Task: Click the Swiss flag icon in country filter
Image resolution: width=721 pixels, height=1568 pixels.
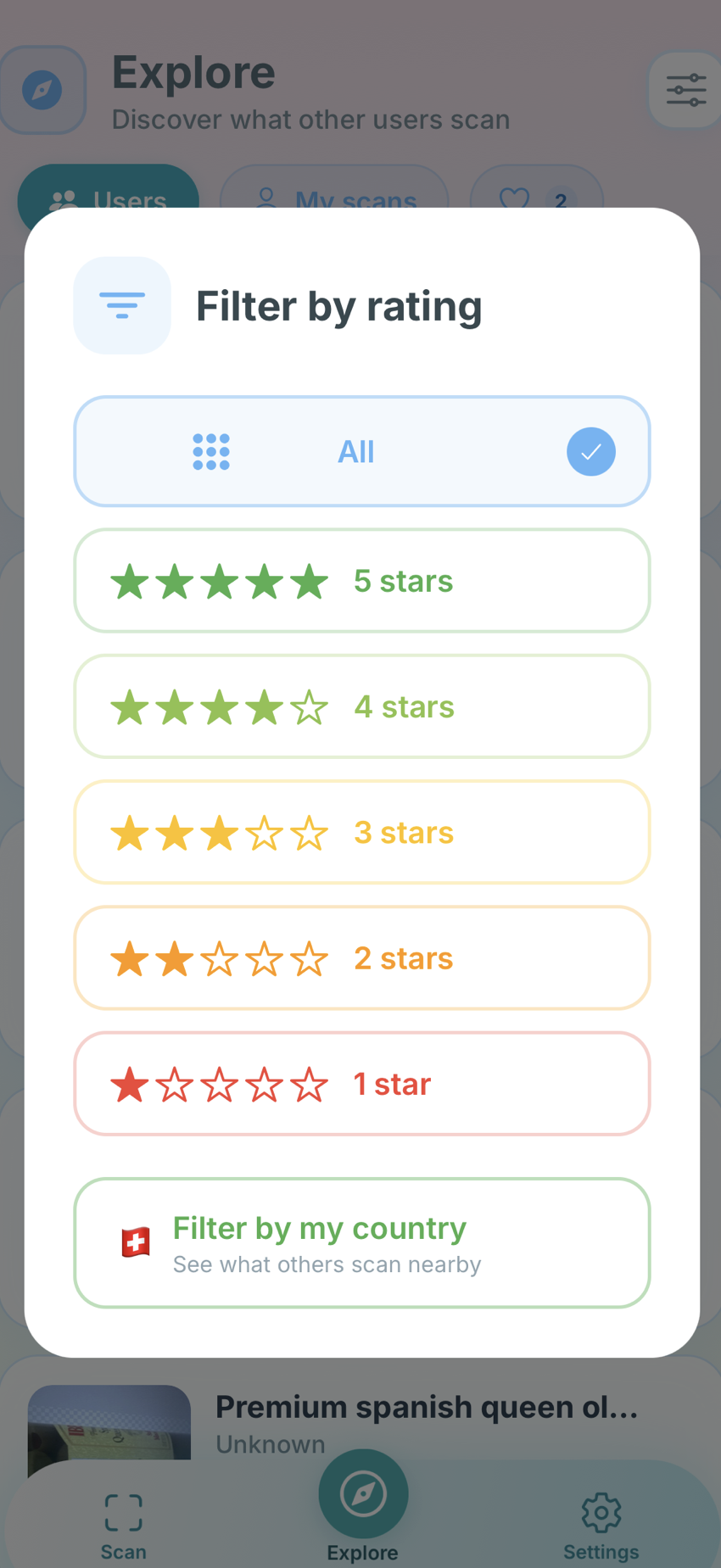Action: 135,1242
